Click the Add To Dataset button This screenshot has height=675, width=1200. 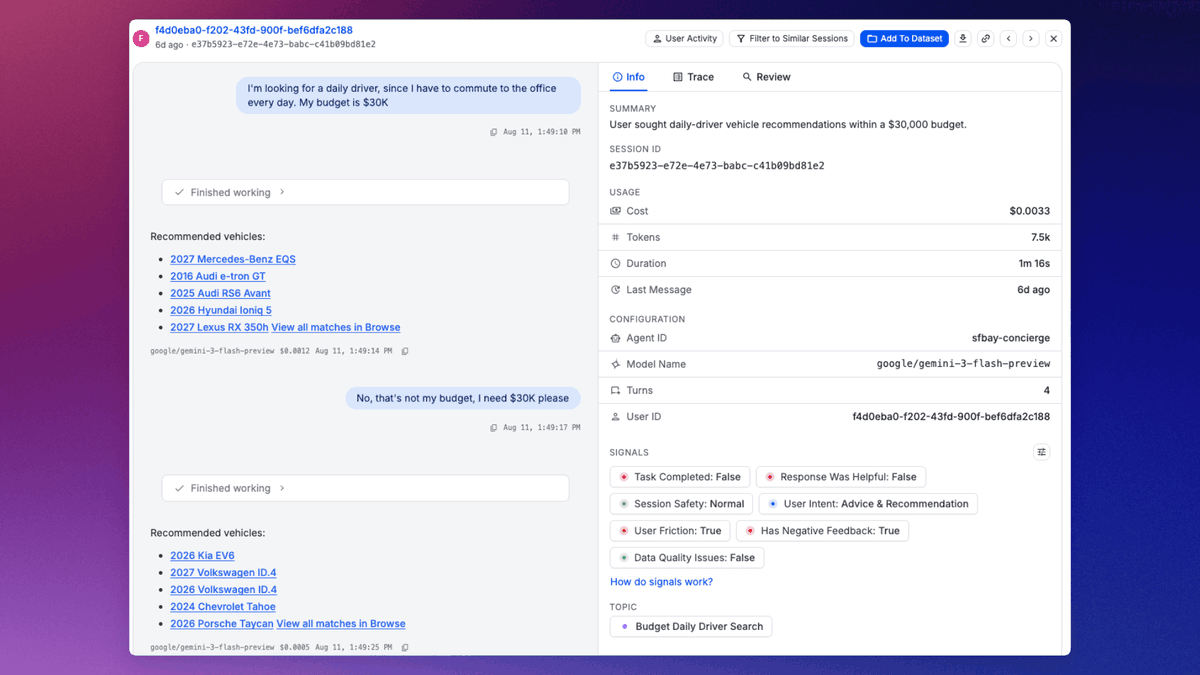tap(904, 39)
